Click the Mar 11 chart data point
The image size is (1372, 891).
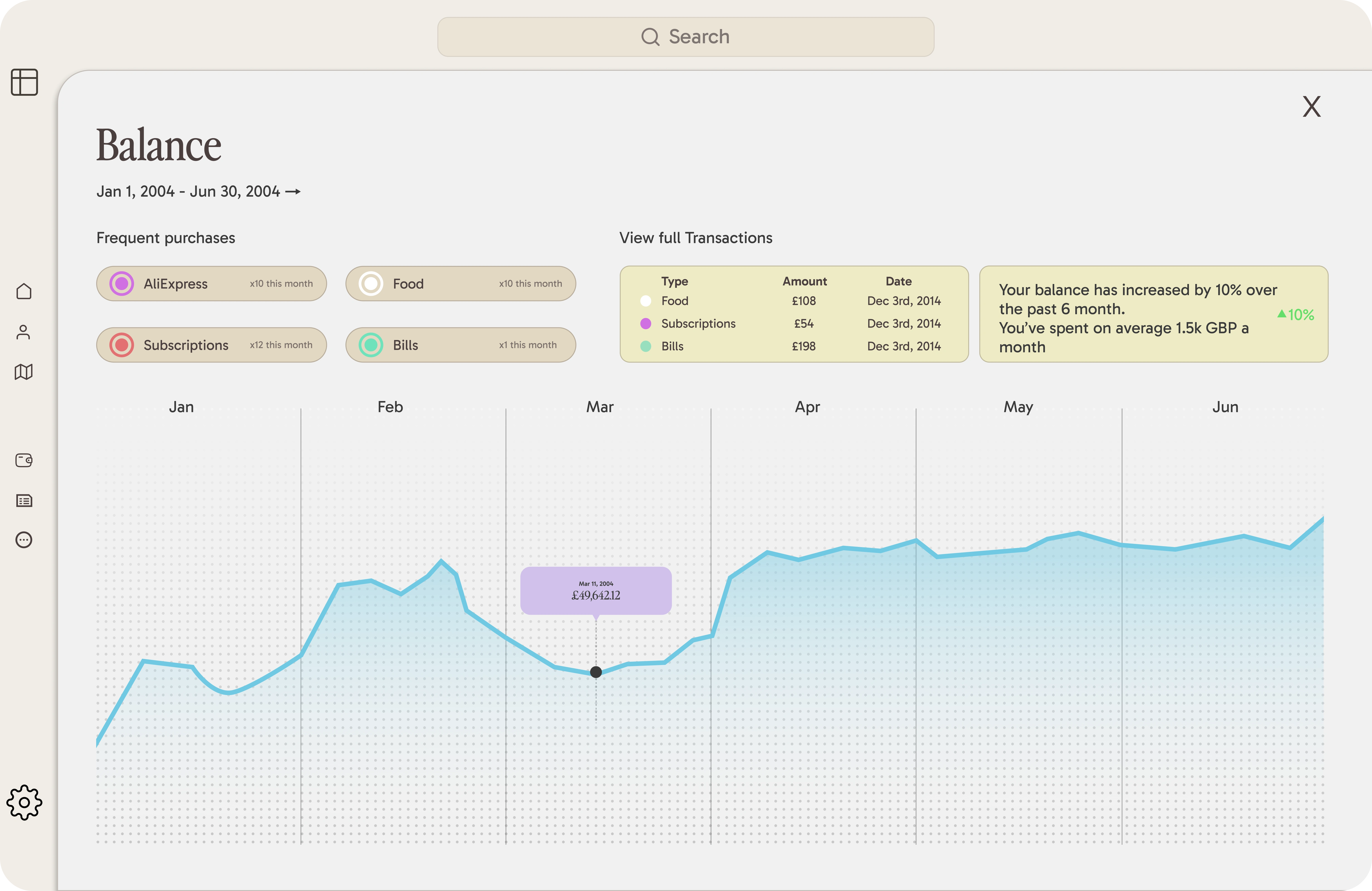(596, 672)
